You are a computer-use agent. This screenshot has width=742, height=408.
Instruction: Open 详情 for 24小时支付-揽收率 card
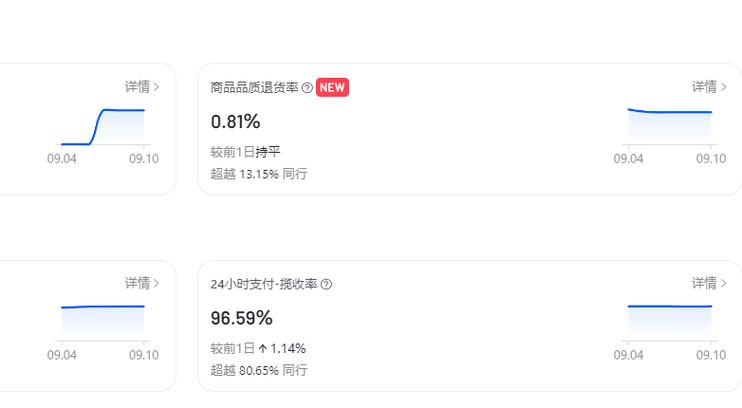(x=709, y=283)
